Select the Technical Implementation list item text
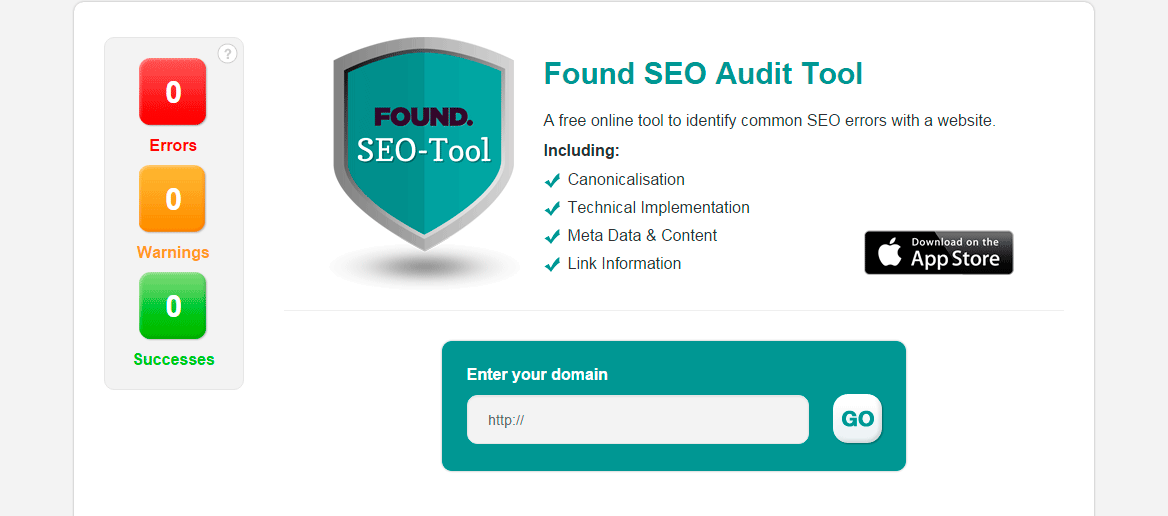This screenshot has width=1168, height=516. [658, 208]
